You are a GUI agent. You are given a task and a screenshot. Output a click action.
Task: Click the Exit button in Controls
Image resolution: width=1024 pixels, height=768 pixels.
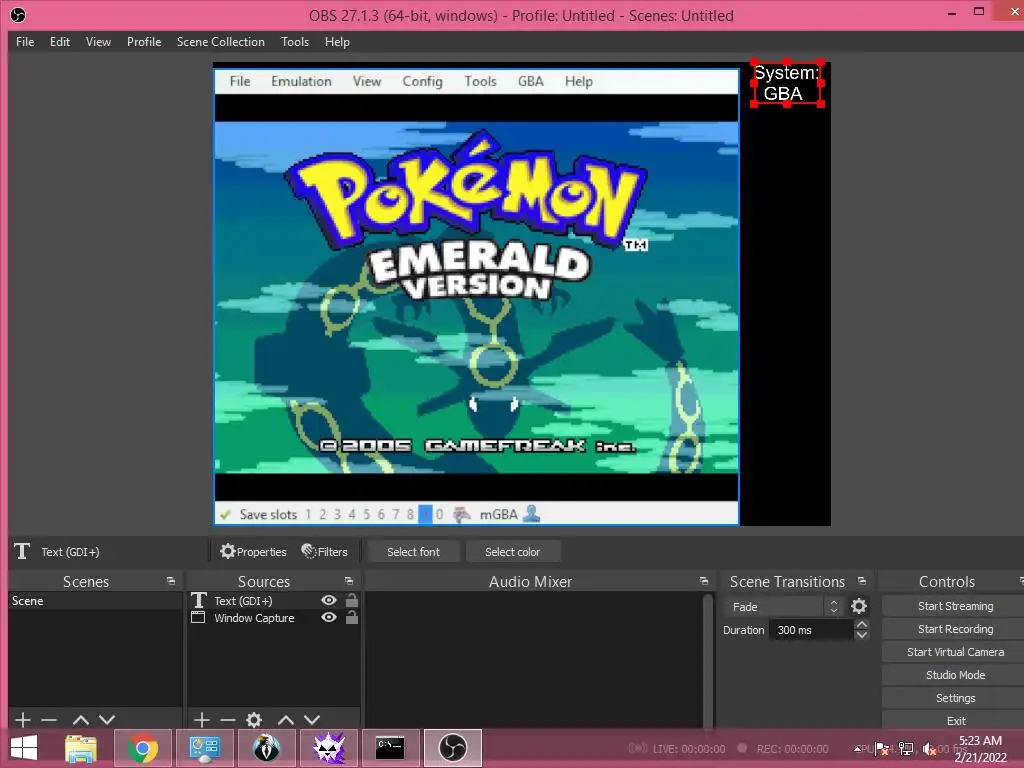pos(955,720)
